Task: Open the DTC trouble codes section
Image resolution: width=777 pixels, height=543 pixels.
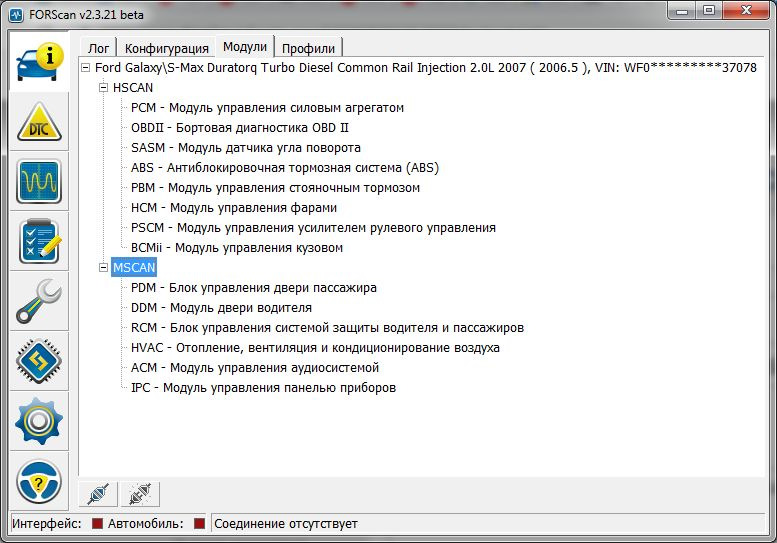Action: click(x=39, y=122)
